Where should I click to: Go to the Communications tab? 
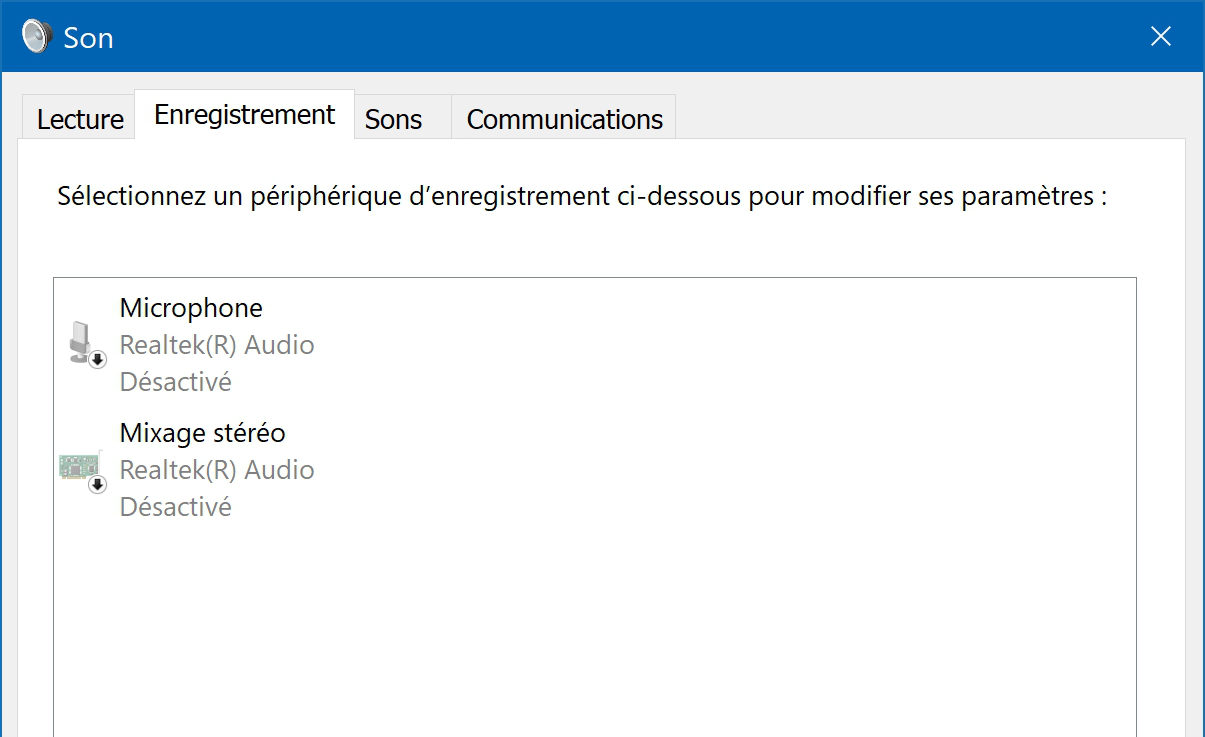tap(564, 118)
